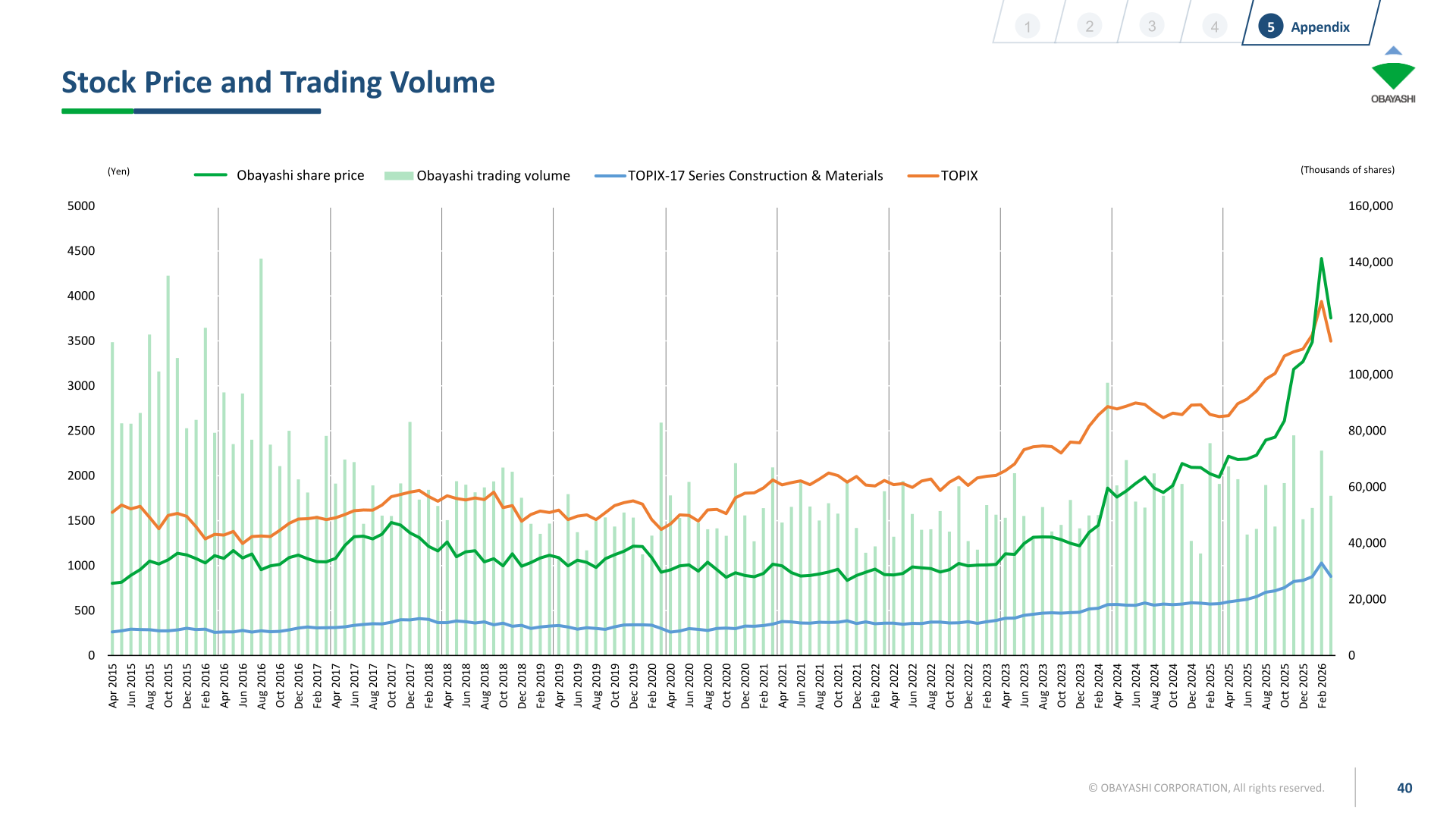1456x819 pixels.
Task: Click the tallest trading volume bar at Aug 2016
Action: [x=261, y=457]
